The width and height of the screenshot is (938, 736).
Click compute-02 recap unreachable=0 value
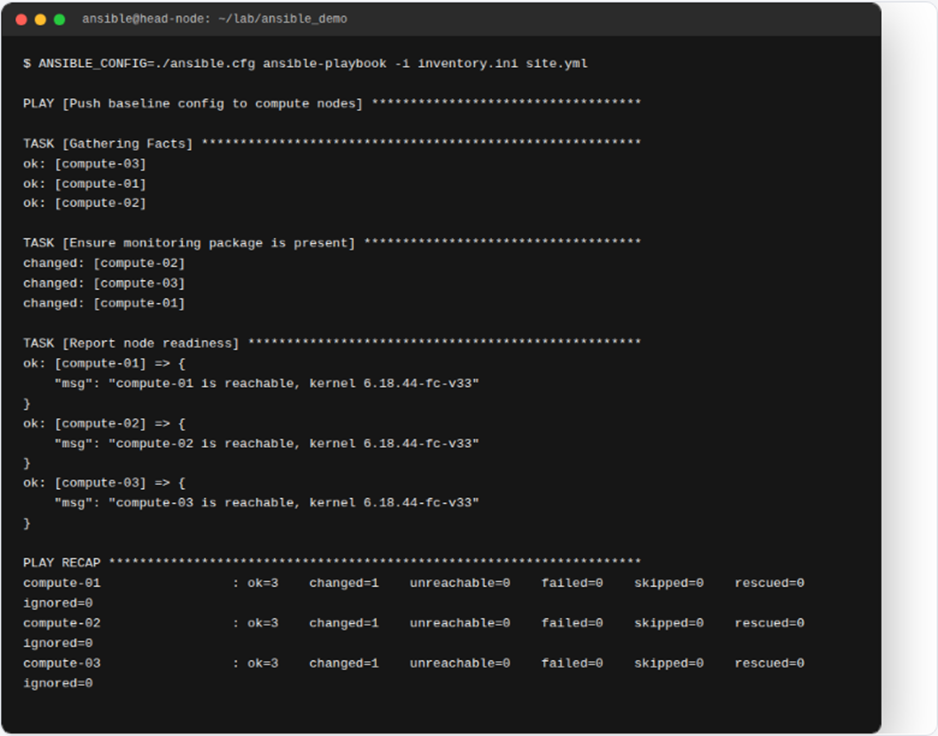460,623
